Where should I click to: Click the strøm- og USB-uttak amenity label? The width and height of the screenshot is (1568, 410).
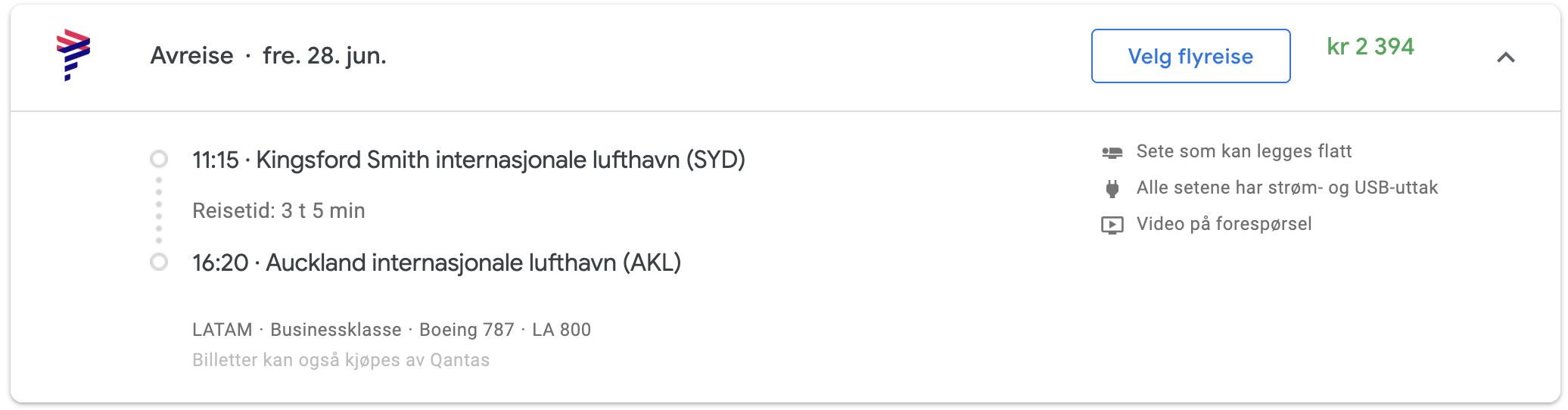pos(1286,188)
